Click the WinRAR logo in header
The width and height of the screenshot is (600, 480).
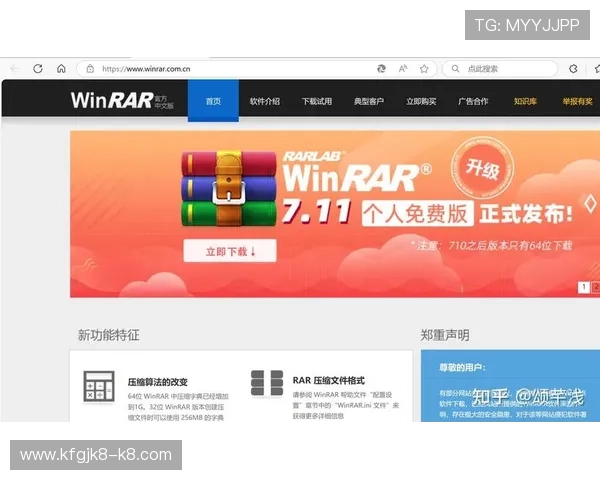click(122, 101)
